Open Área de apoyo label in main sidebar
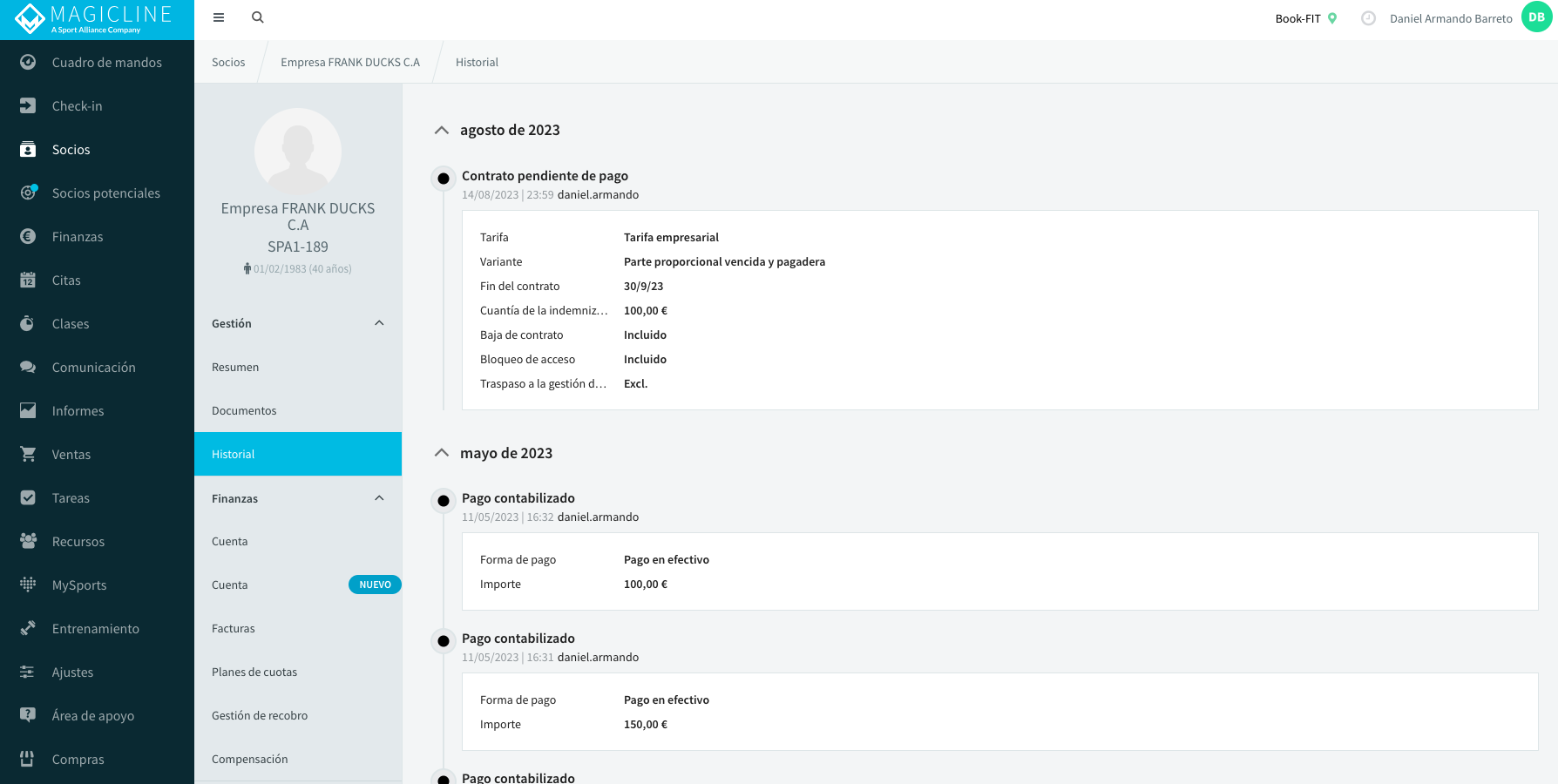The width and height of the screenshot is (1558, 784). point(93,715)
